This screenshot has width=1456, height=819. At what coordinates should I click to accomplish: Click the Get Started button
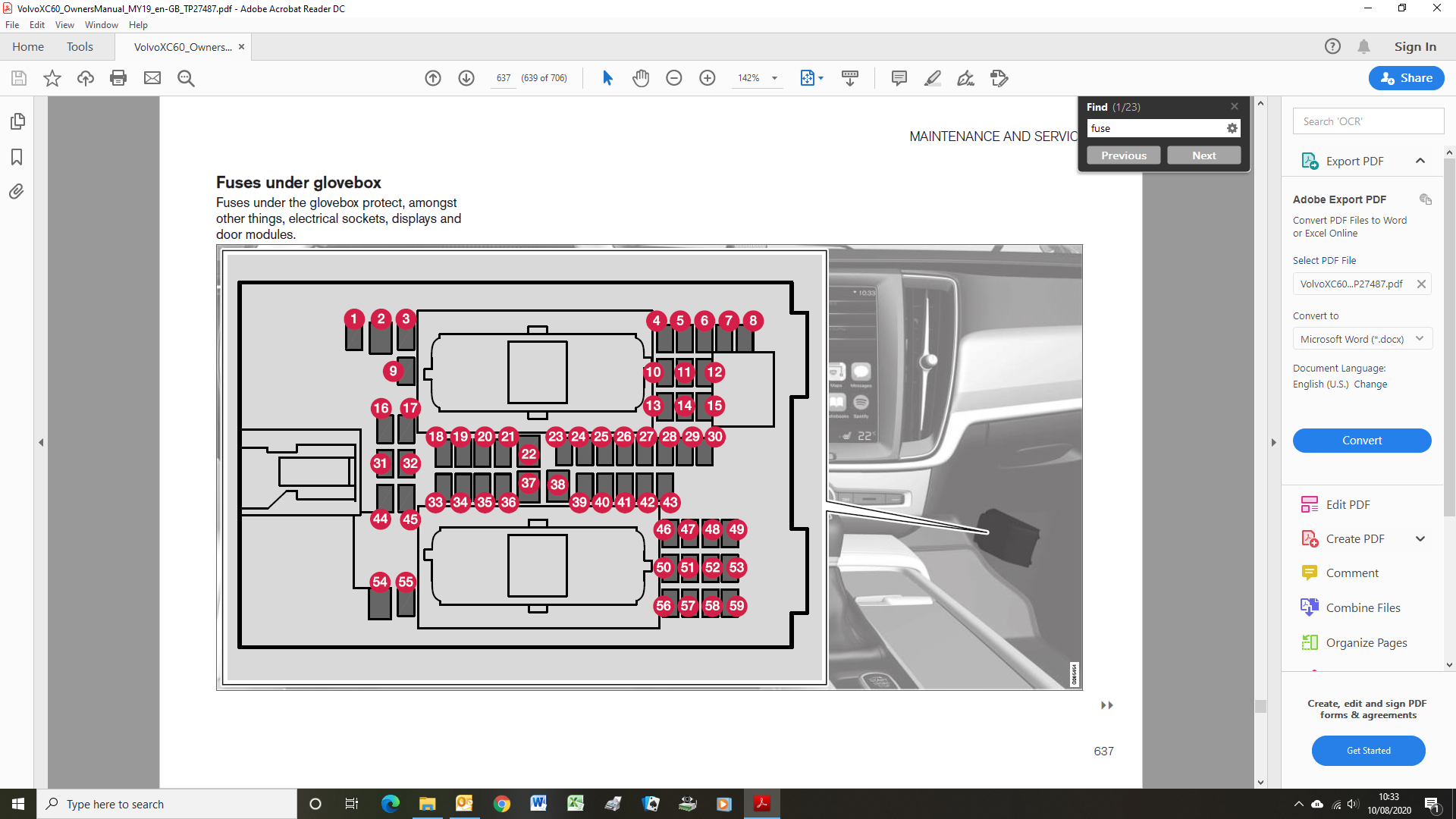1369,751
